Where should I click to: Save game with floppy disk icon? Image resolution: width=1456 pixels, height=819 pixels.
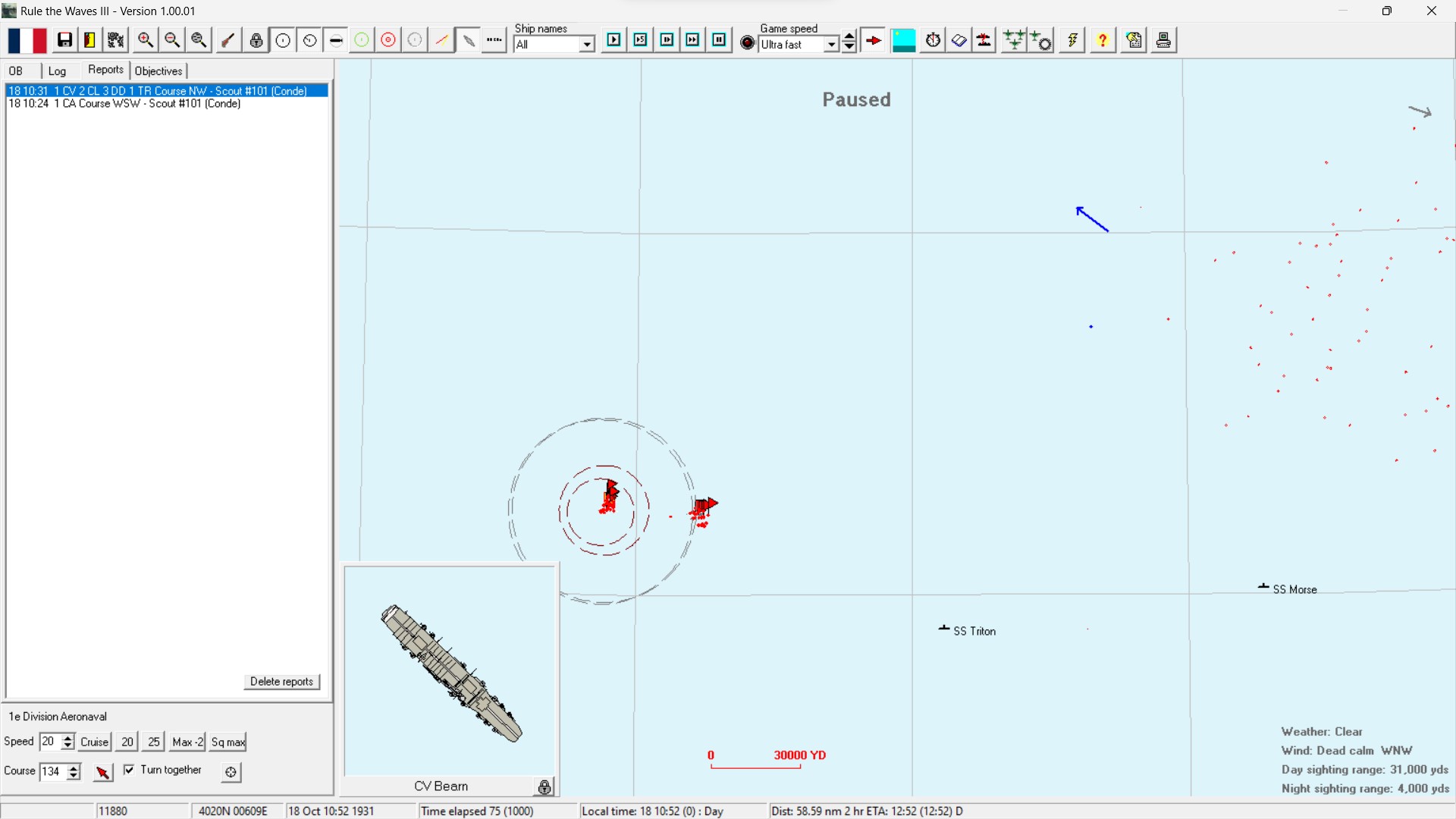pyautogui.click(x=65, y=40)
